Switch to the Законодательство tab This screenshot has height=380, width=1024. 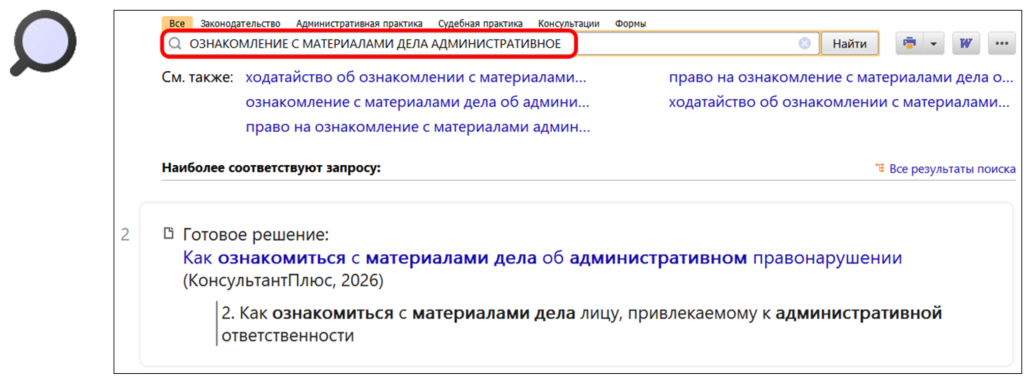coord(240,24)
